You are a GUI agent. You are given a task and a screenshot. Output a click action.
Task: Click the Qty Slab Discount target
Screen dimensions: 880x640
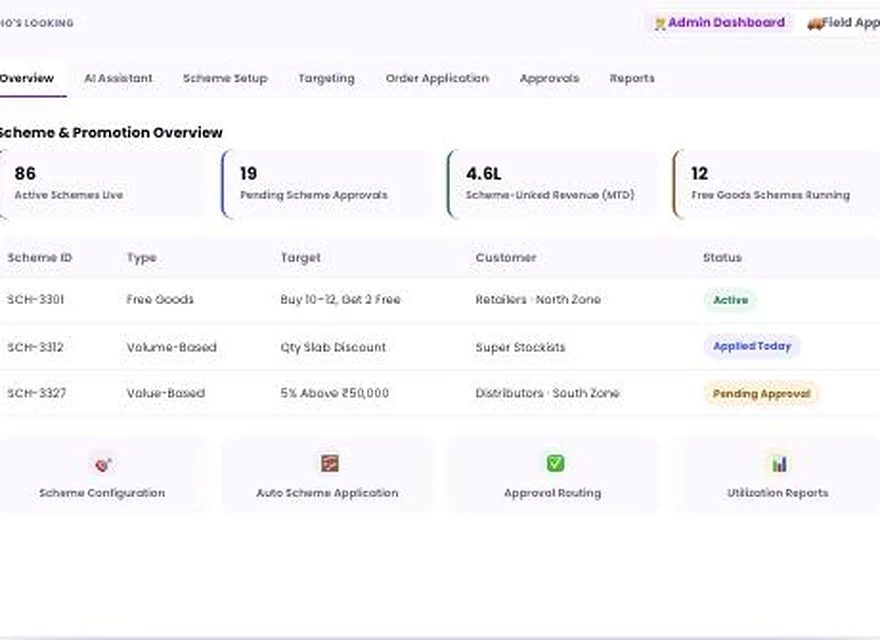333,347
